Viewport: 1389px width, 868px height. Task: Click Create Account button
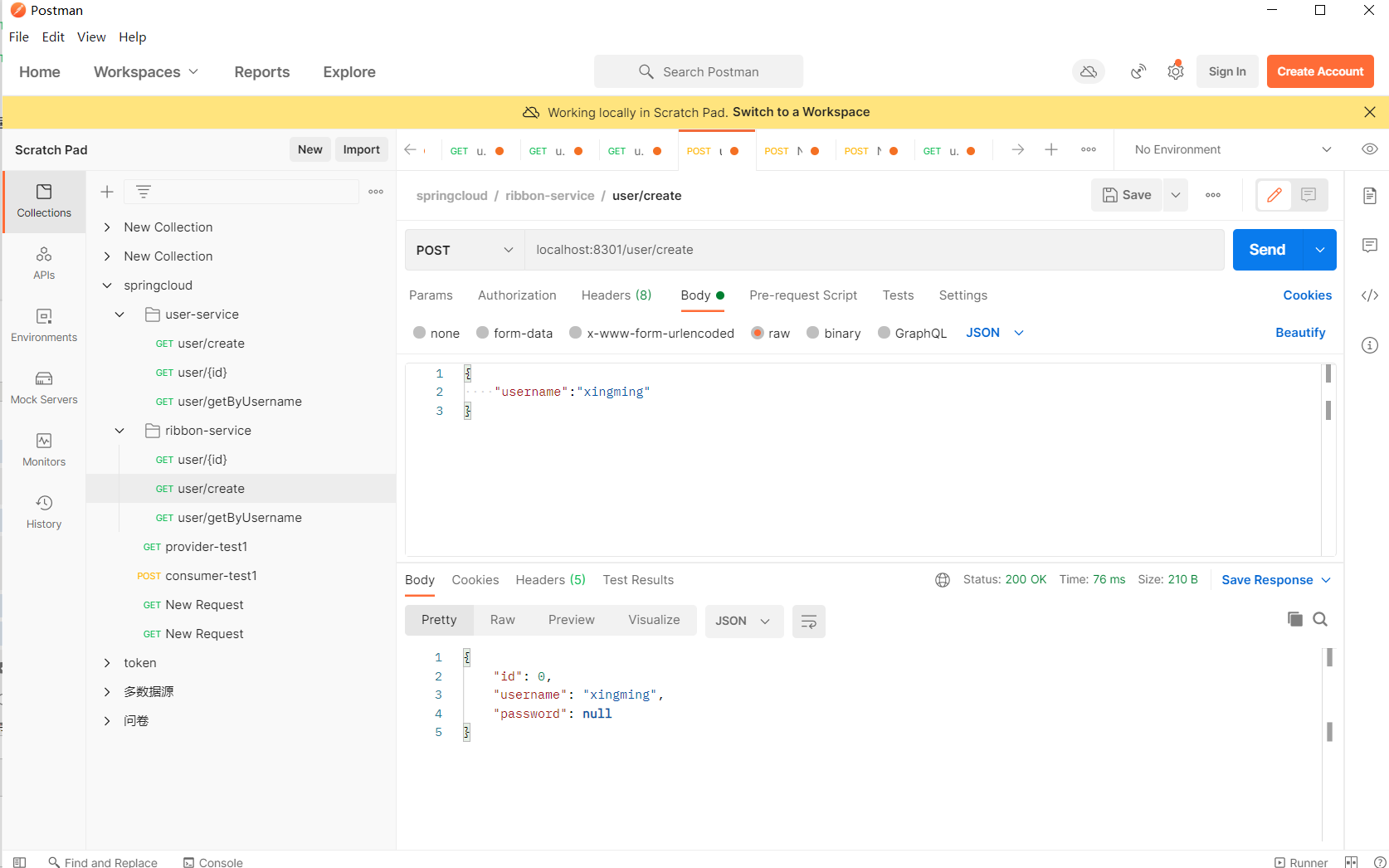[x=1320, y=71]
